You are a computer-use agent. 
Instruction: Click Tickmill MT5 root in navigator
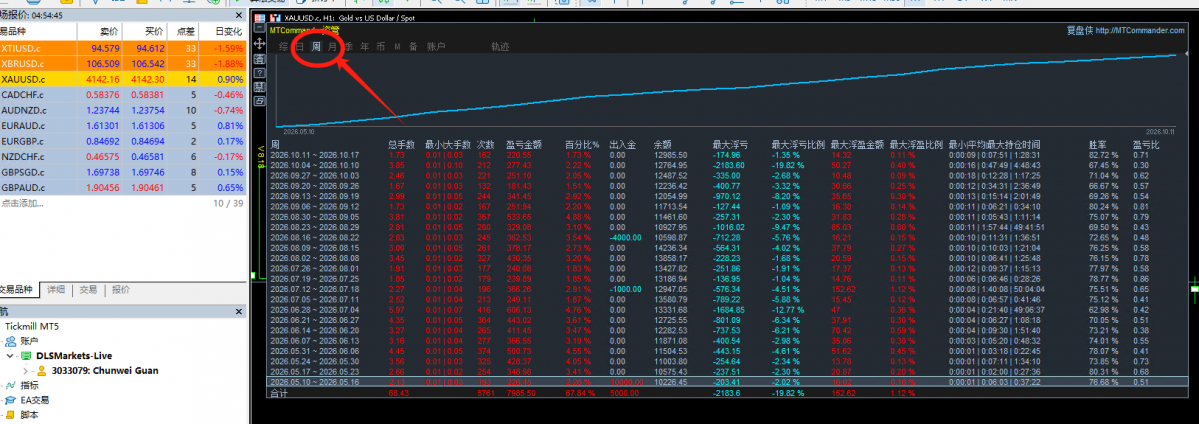[x=34, y=325]
